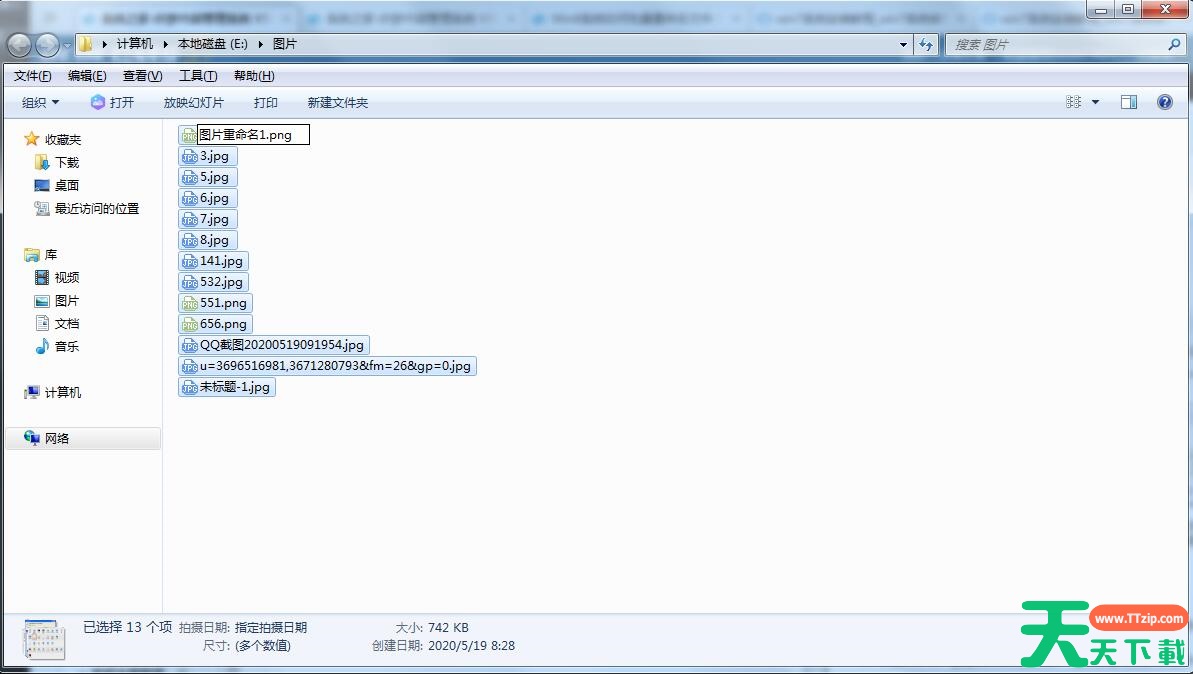
Task: Toggle the preview pane icon
Action: [x=1129, y=102]
